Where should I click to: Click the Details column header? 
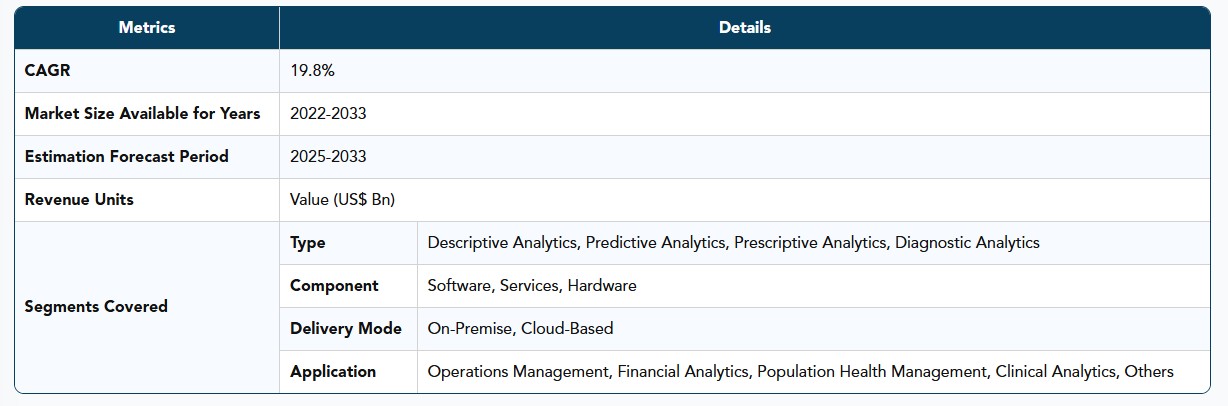pyautogui.click(x=745, y=28)
